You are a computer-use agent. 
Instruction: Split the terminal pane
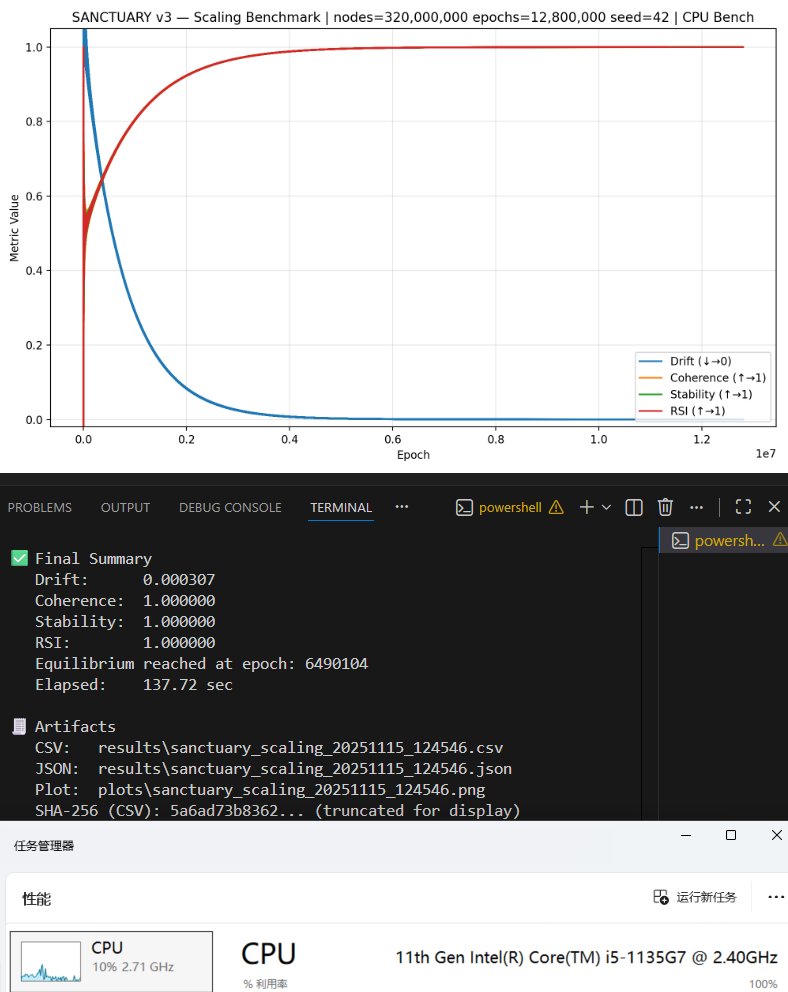(634, 507)
